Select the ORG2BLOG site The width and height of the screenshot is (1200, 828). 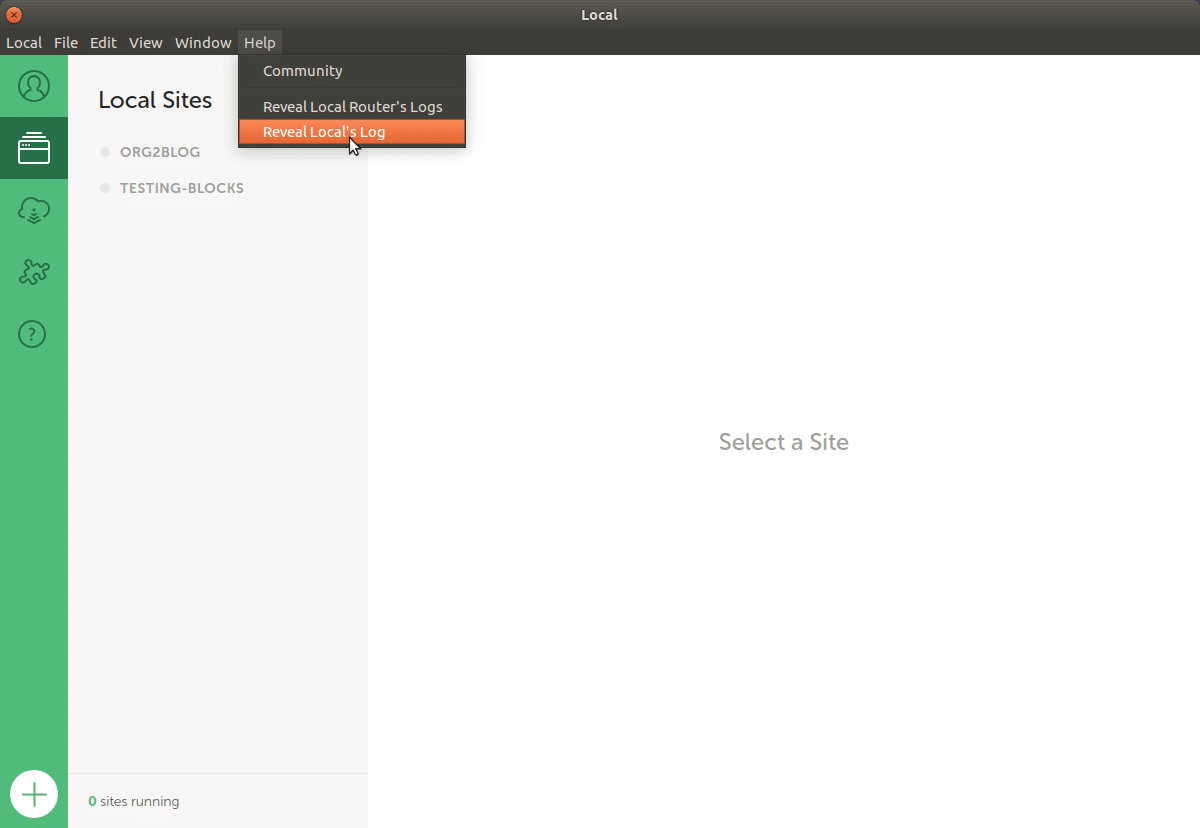[x=160, y=151]
